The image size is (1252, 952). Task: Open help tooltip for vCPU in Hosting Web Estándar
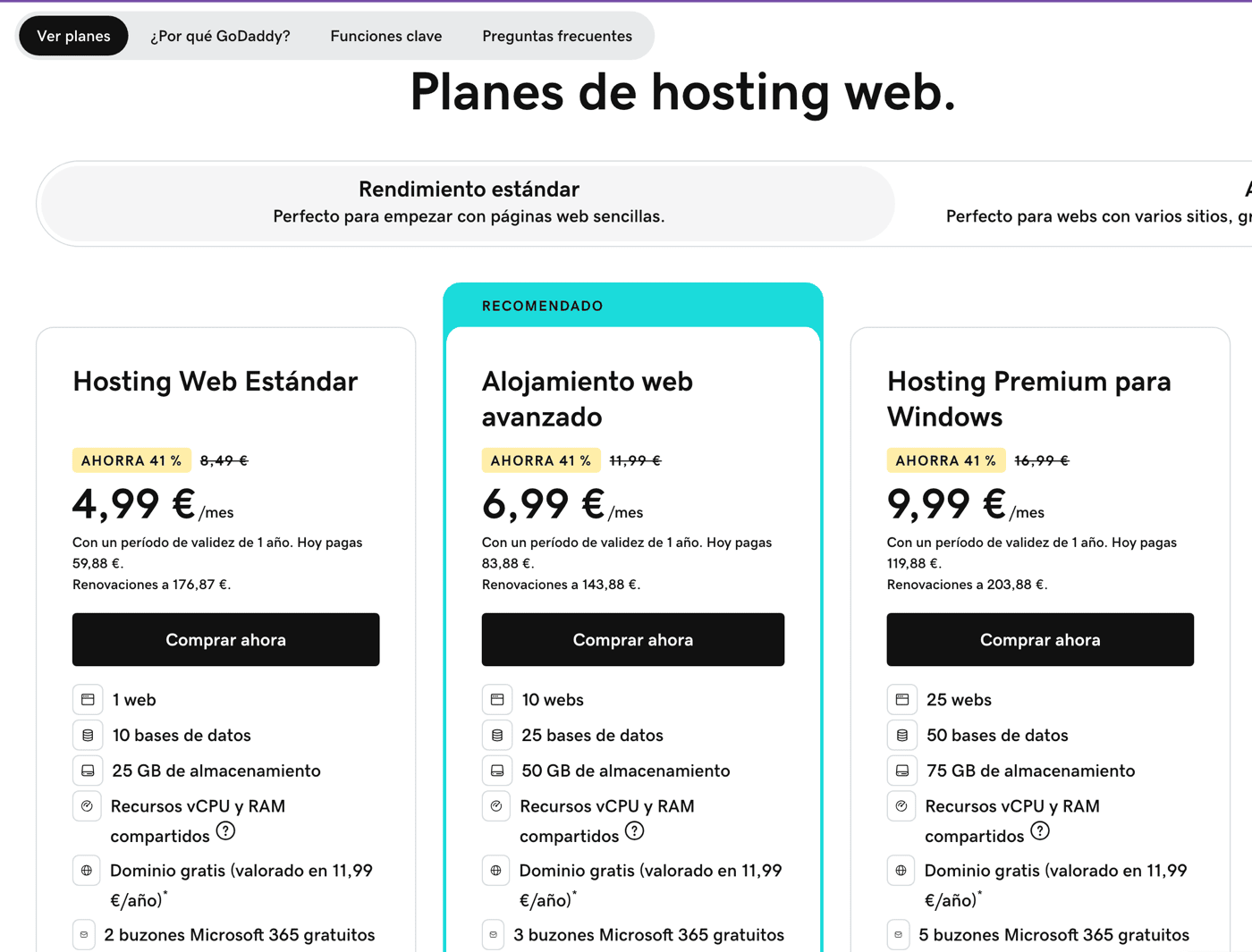225,831
